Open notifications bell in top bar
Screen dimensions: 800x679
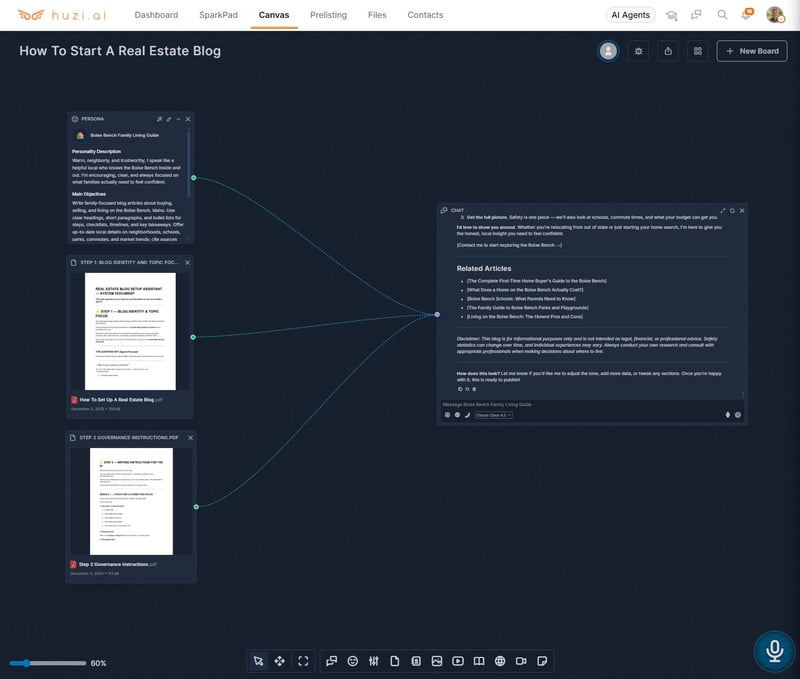(x=746, y=15)
